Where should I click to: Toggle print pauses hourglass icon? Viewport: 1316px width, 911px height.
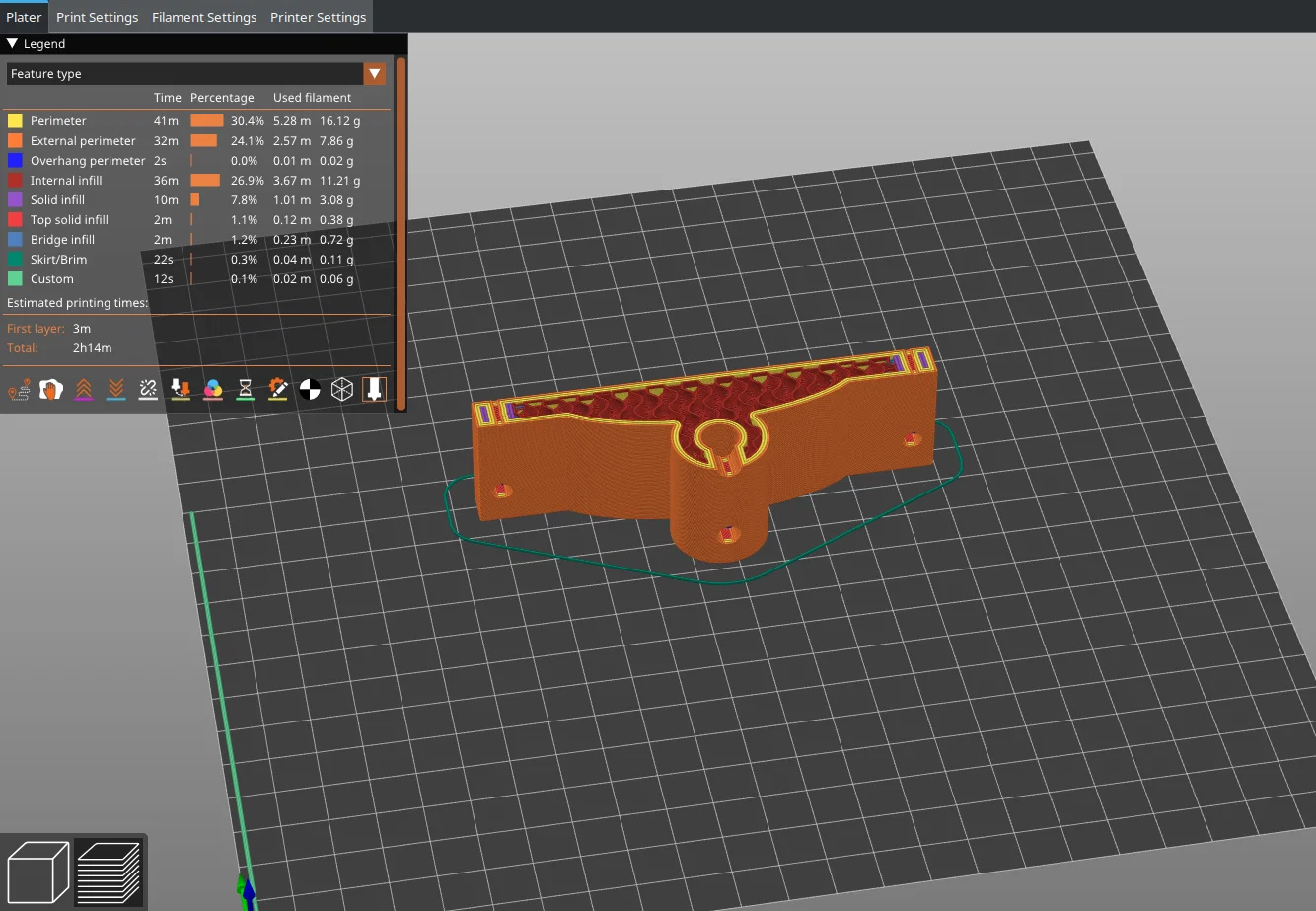click(x=246, y=390)
